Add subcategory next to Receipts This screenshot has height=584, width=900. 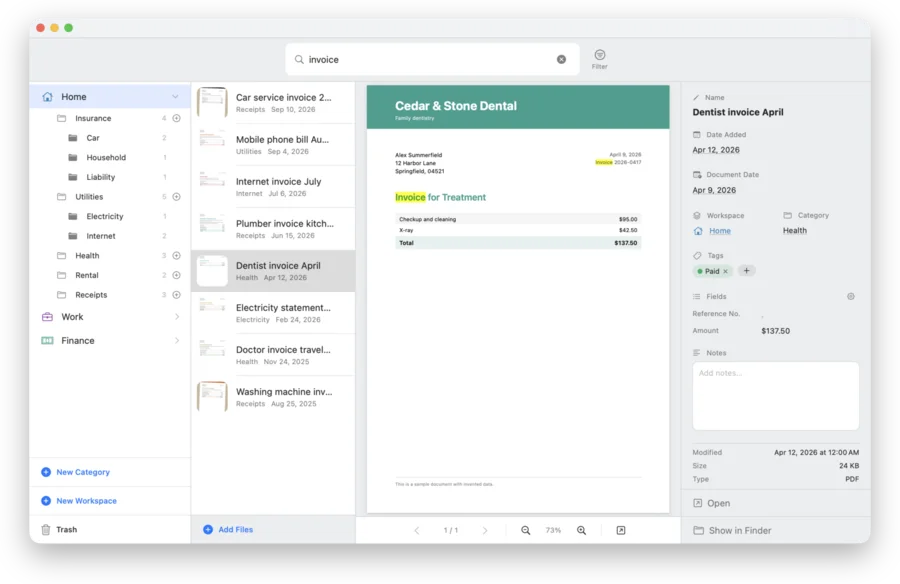(x=177, y=295)
